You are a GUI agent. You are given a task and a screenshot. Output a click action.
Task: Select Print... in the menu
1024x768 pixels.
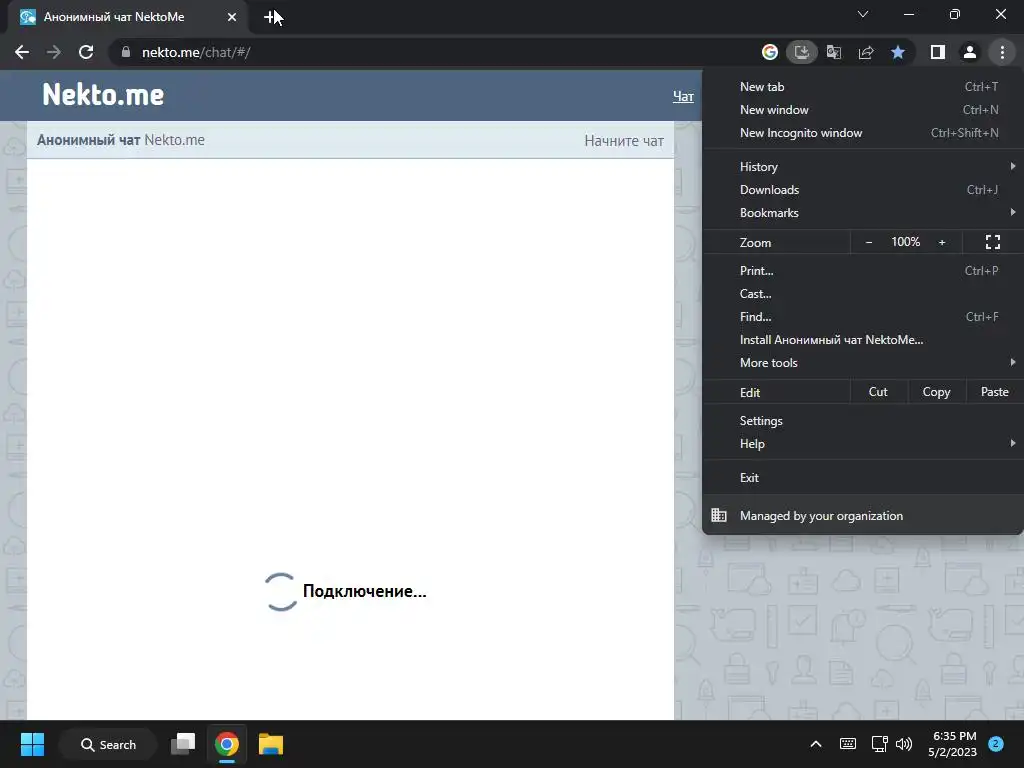[863, 270]
